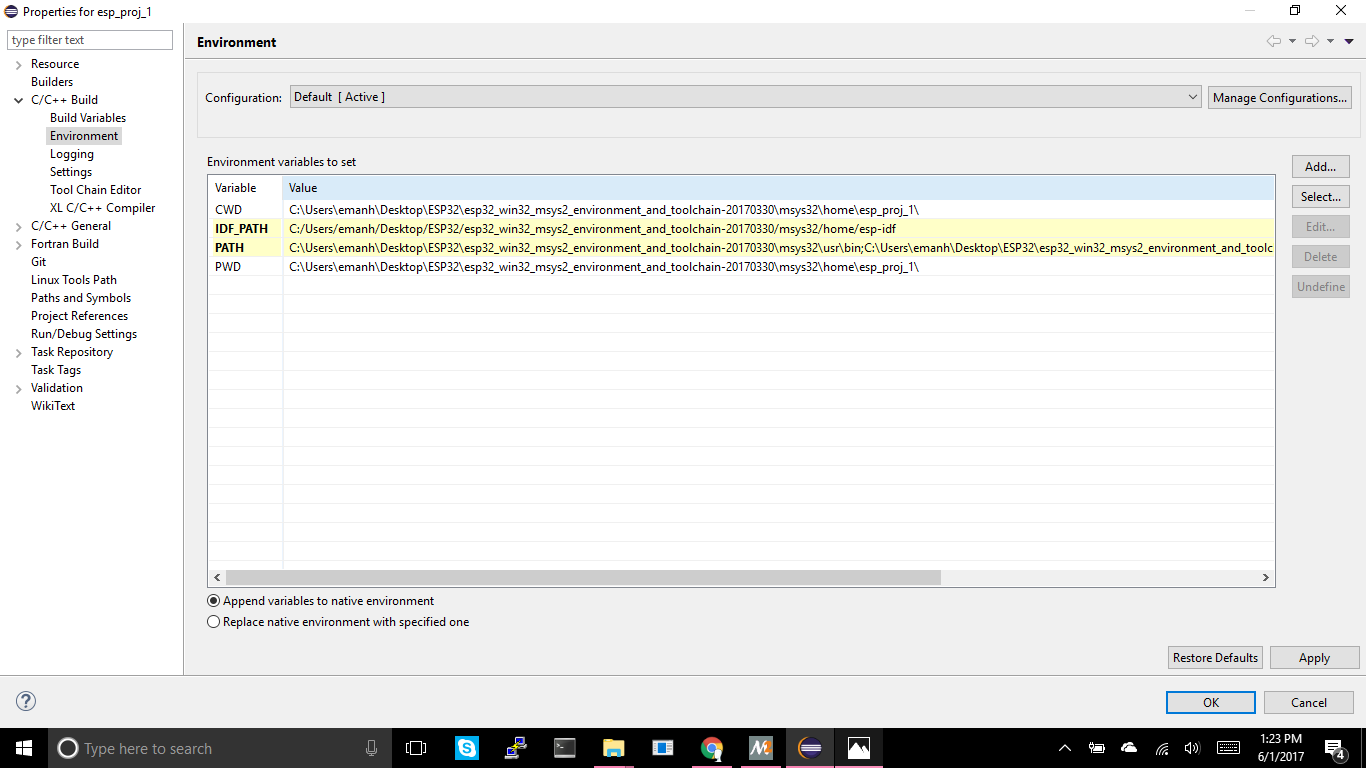Select the CWD variable row

(x=741, y=209)
